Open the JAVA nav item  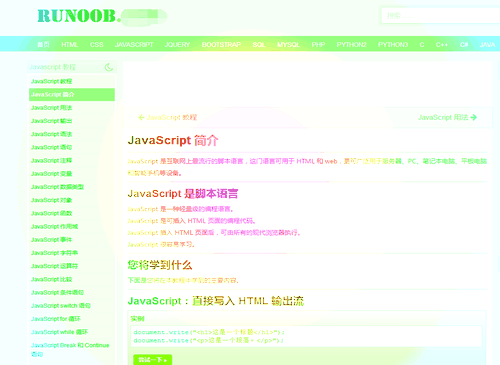pyautogui.click(x=487, y=45)
